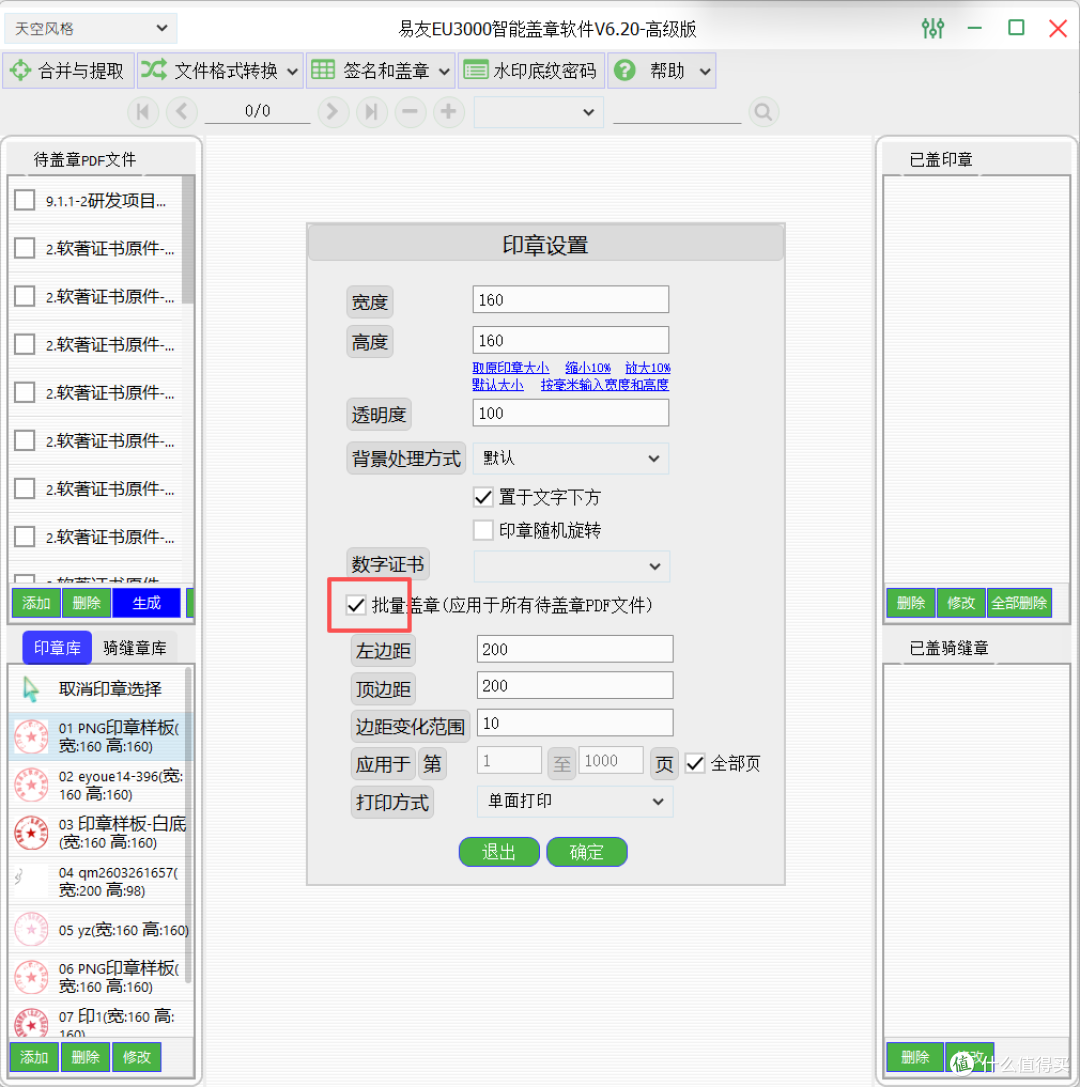Toggle the 批量盖章 batch stamping checkbox
Screen dimensions: 1080x1087
(x=356, y=605)
